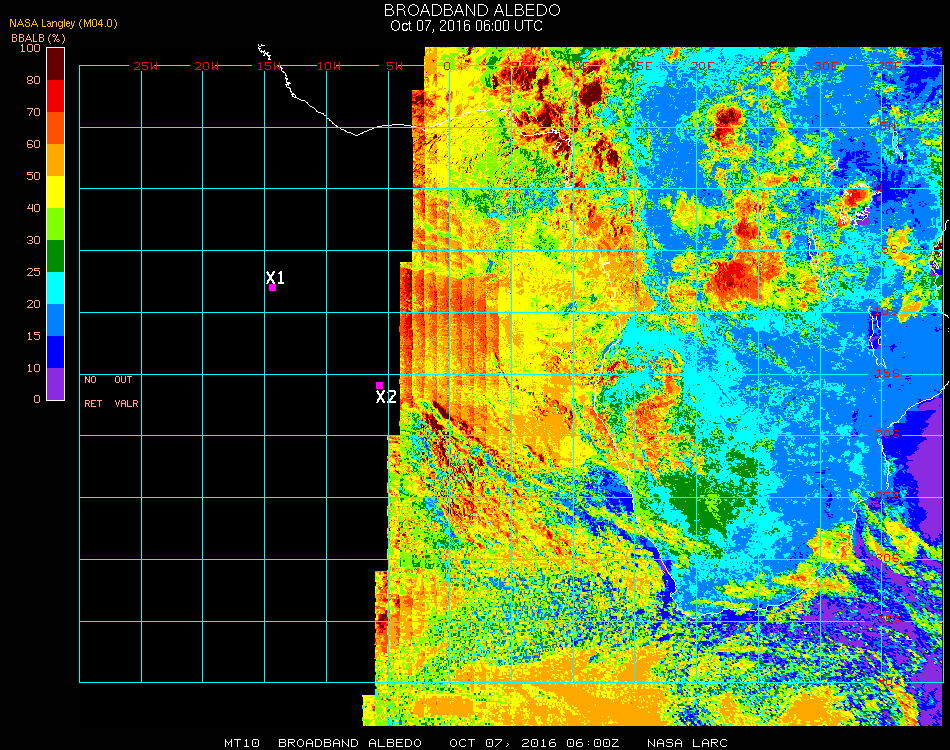Click the 5W longitude label
This screenshot has width=950, height=750.
[x=394, y=66]
